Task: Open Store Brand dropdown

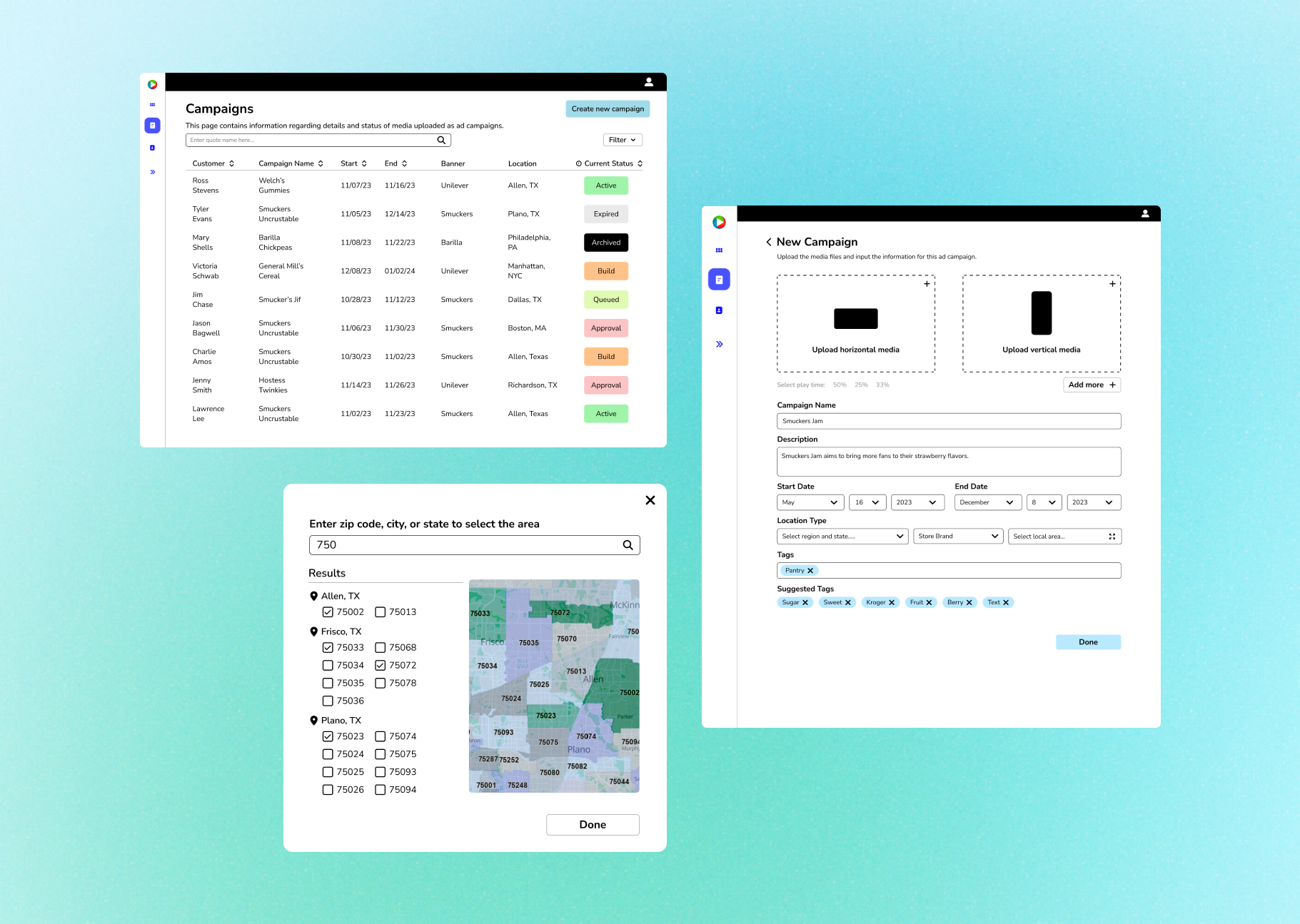Action: 959,537
